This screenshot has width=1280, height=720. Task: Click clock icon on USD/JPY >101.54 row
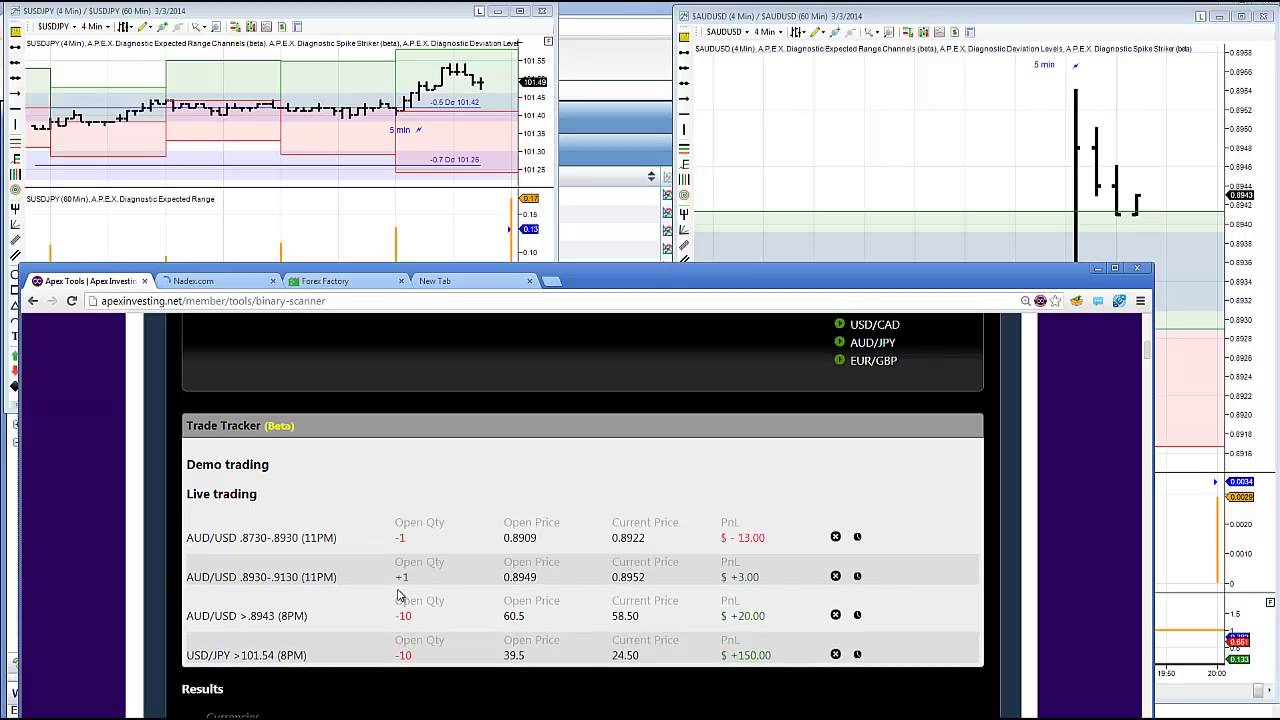[857, 654]
